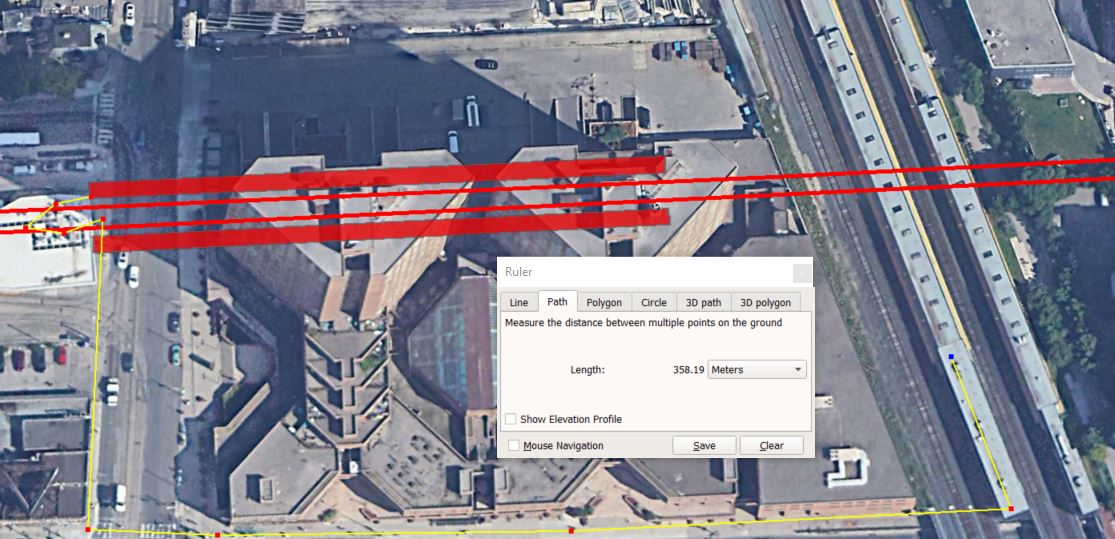Select the 358.19 length value
The width and height of the screenshot is (1115, 539).
[688, 370]
